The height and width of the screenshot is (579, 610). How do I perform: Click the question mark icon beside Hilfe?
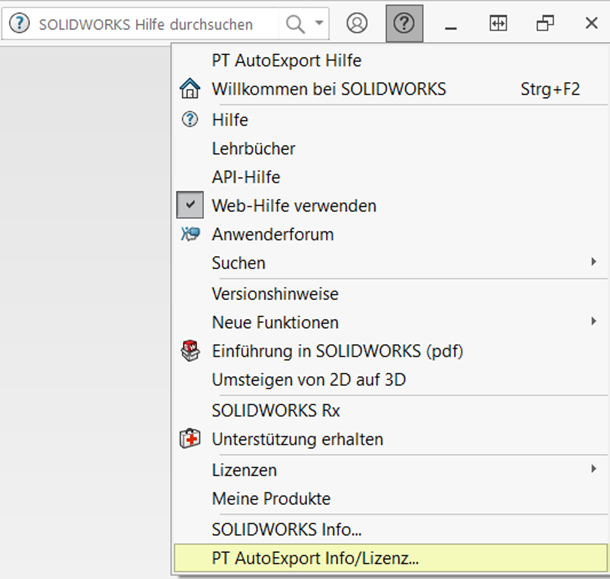[190, 119]
